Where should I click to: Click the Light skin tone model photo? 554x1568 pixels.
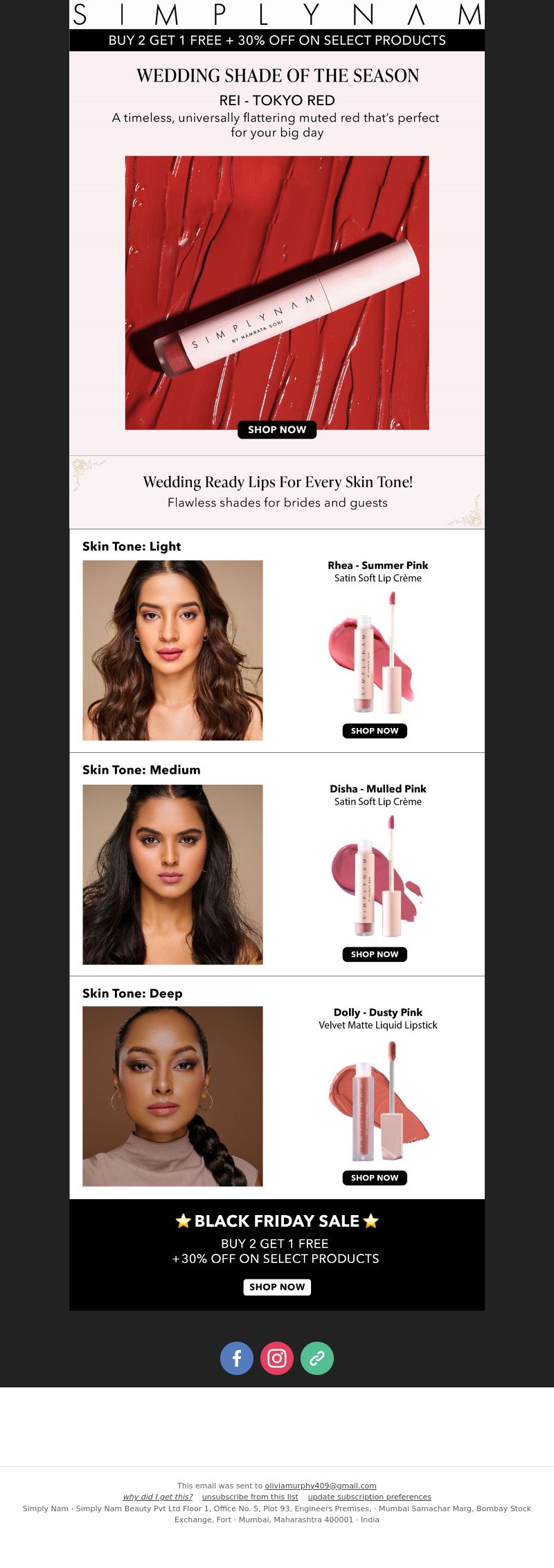(172, 650)
